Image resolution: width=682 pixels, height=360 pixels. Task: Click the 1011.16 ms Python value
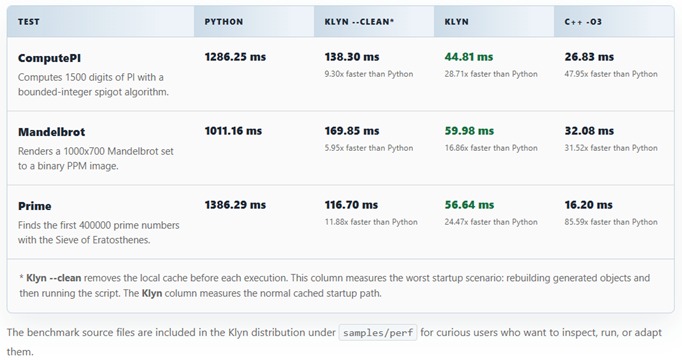233,131
